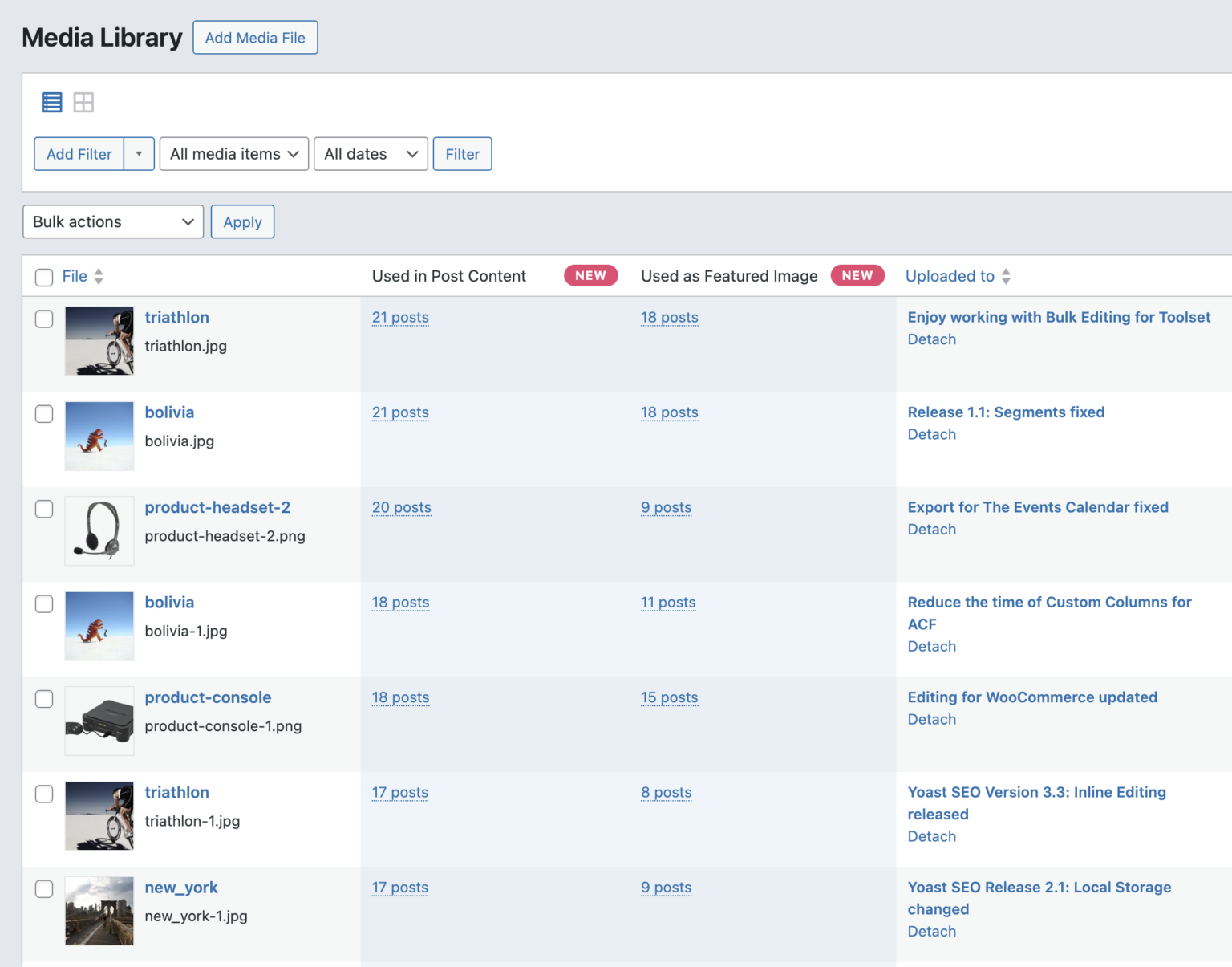View 17 posts link for new_york
Image resolution: width=1232 pixels, height=967 pixels.
[399, 888]
